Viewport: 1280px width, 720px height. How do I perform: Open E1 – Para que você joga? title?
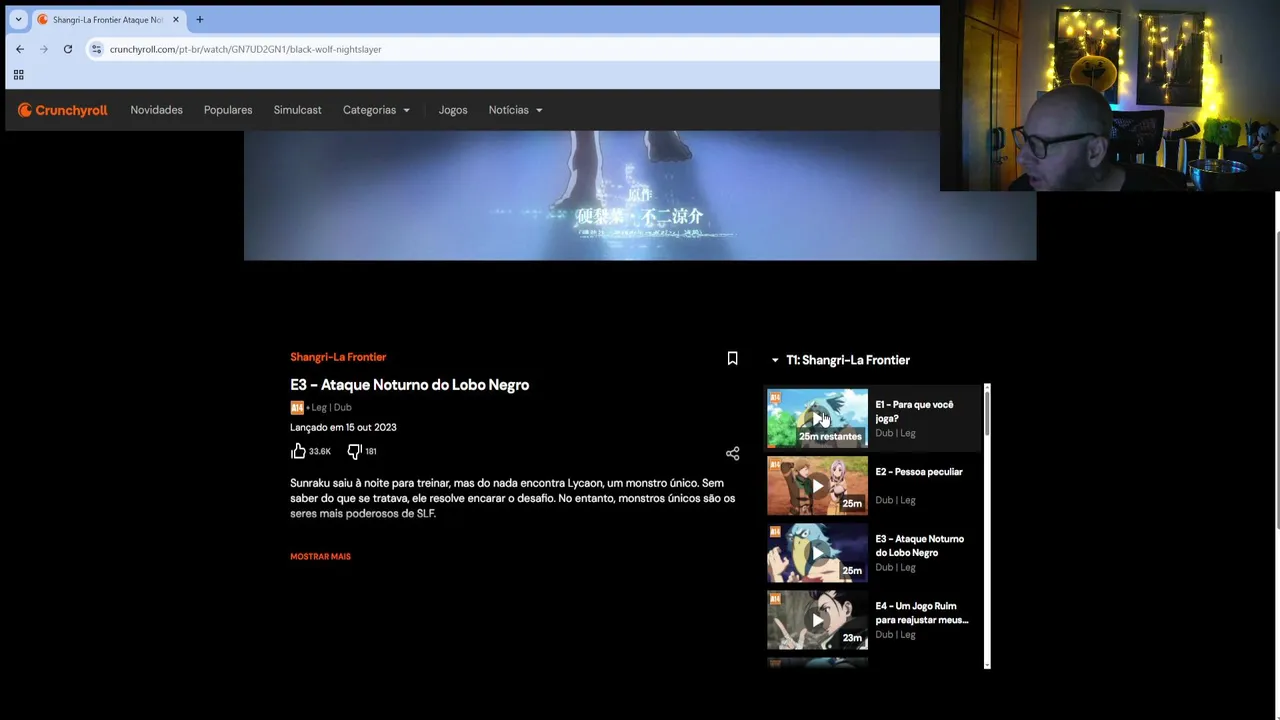tap(914, 411)
